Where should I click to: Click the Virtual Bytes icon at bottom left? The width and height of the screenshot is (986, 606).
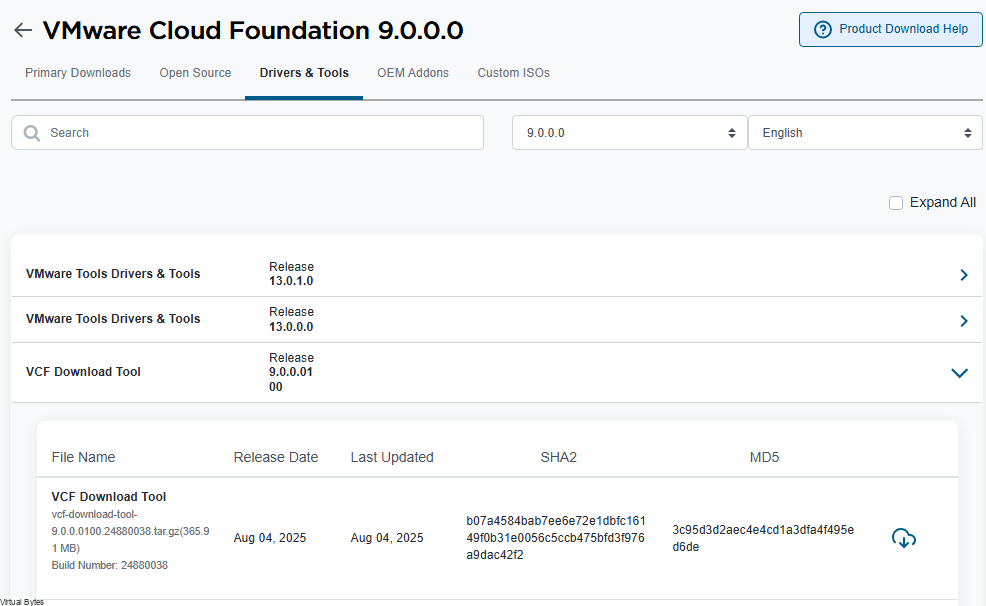point(22,601)
